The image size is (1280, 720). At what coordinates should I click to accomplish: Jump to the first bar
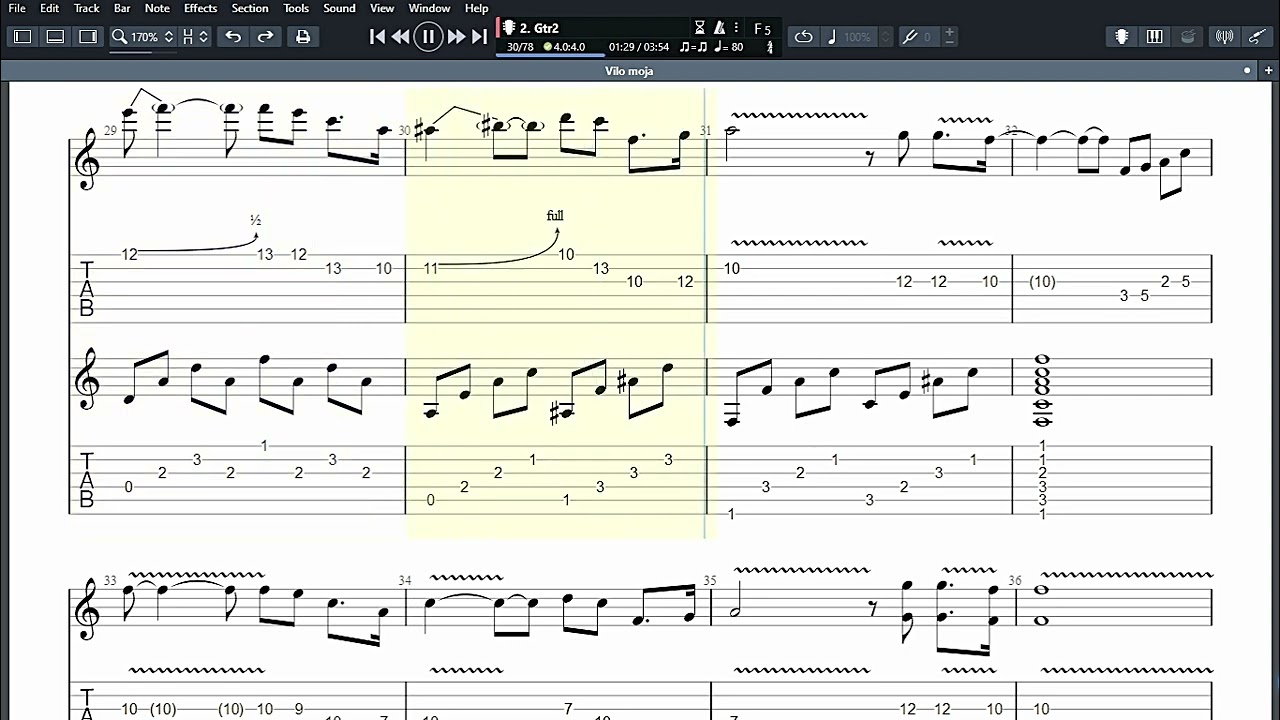[377, 37]
